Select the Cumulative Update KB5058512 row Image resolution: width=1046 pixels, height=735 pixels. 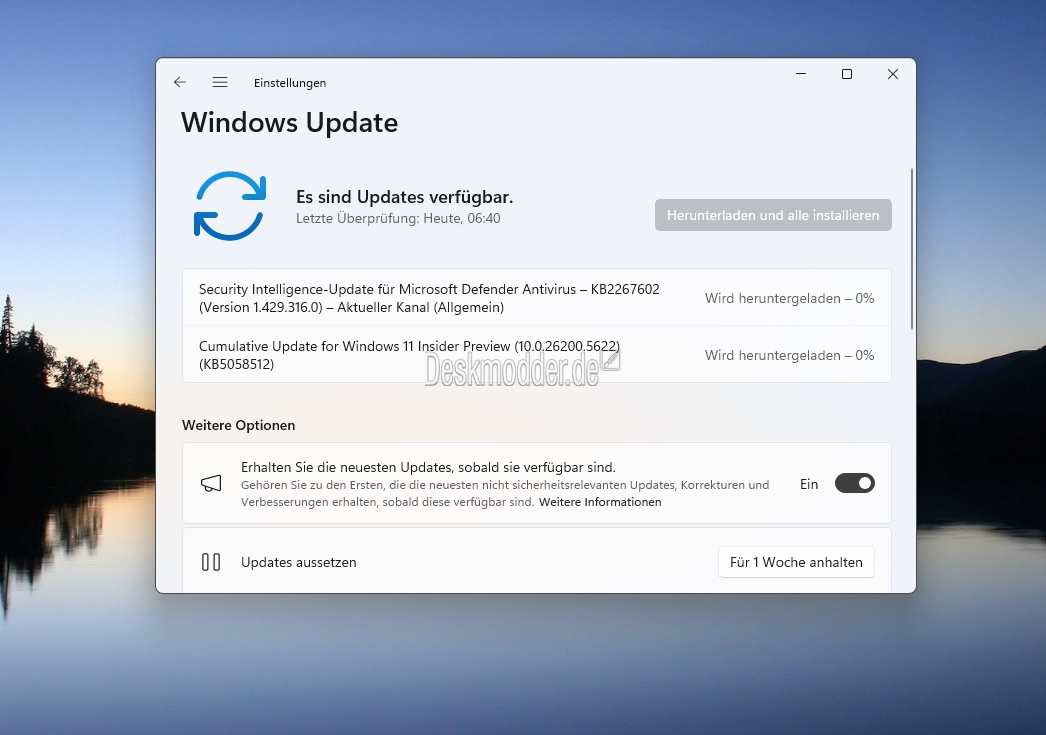(x=537, y=354)
